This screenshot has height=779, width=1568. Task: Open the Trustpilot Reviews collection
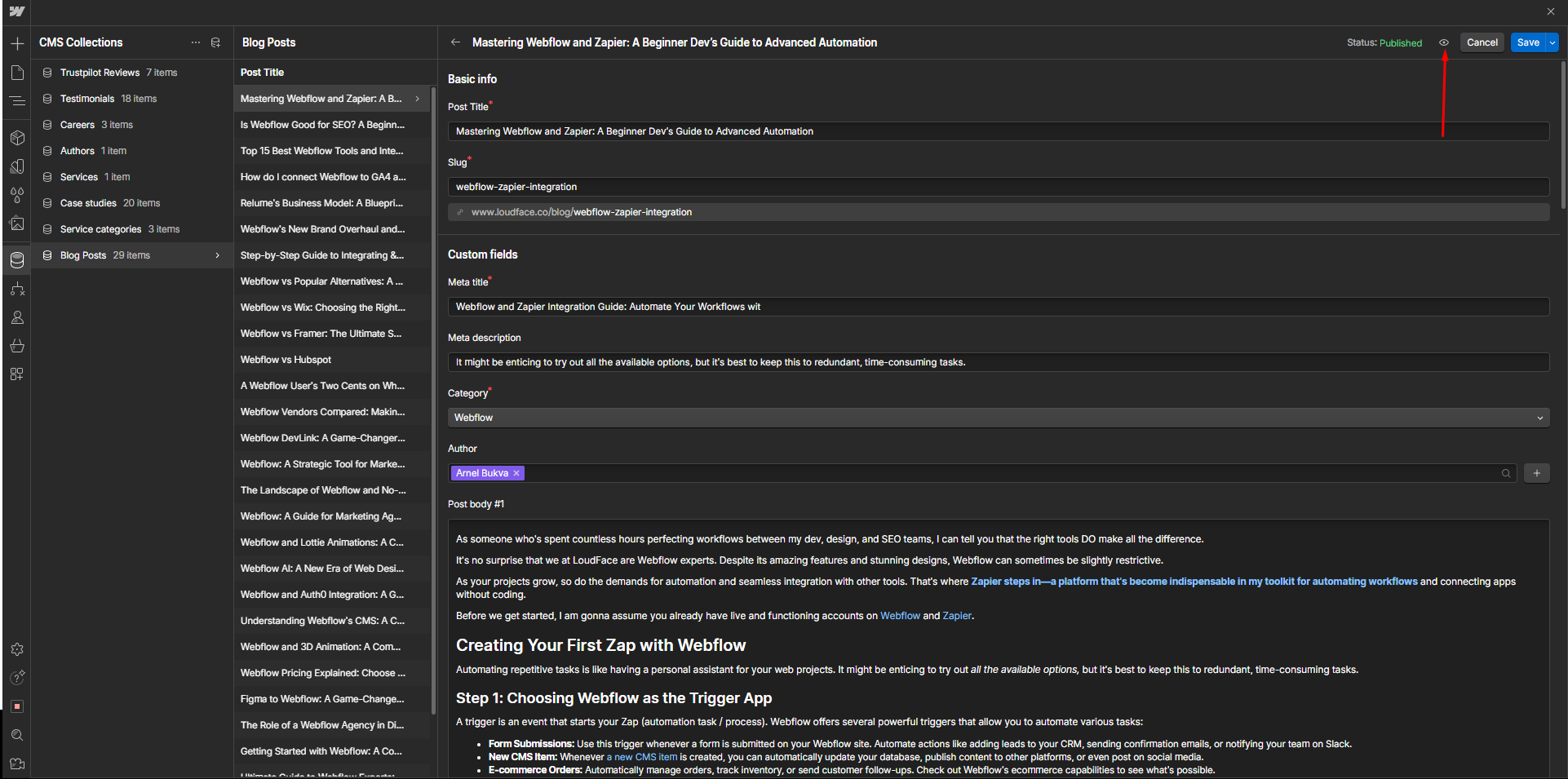pos(132,73)
